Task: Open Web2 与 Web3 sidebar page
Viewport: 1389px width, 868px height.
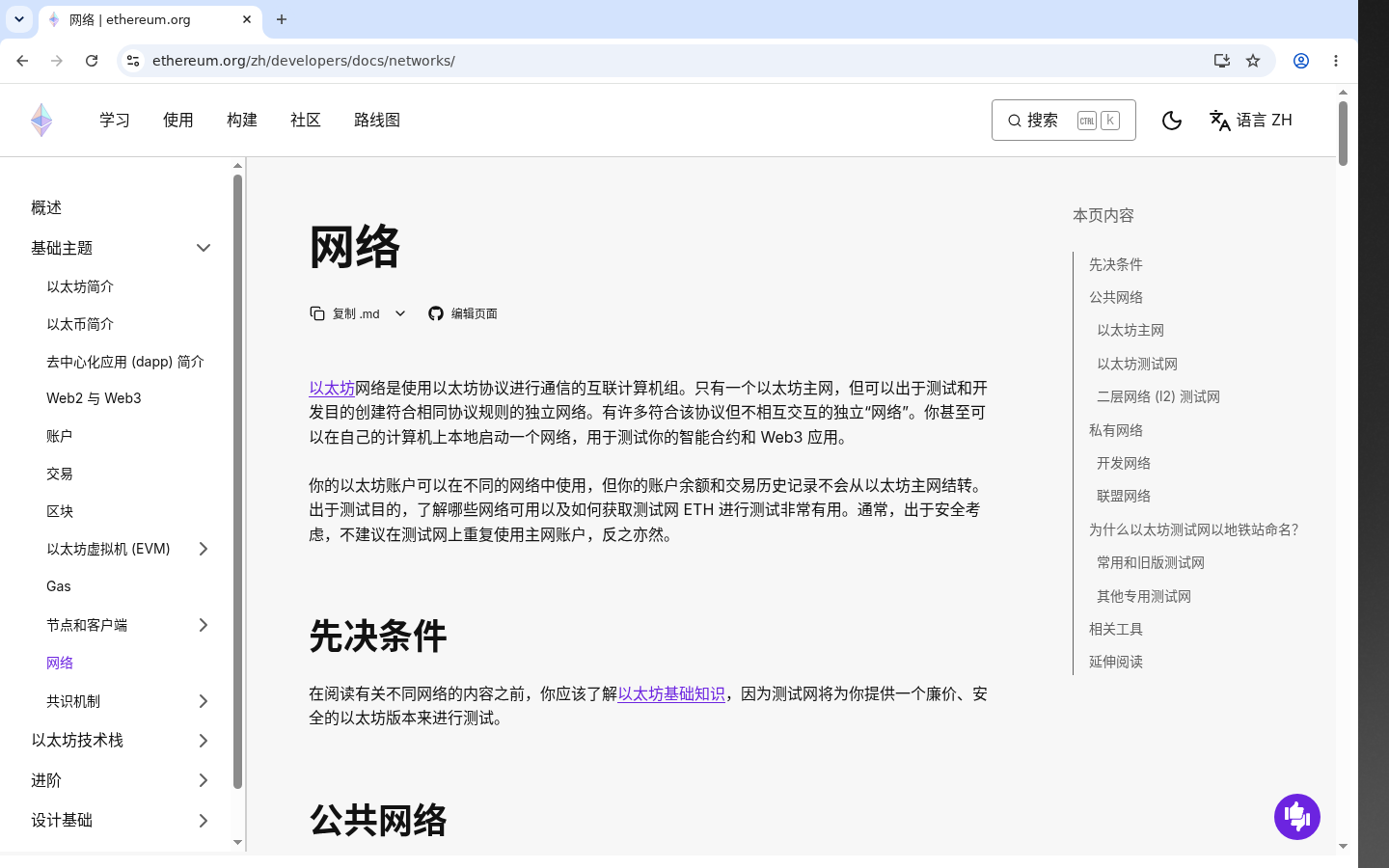Action: pyautogui.click(x=94, y=398)
